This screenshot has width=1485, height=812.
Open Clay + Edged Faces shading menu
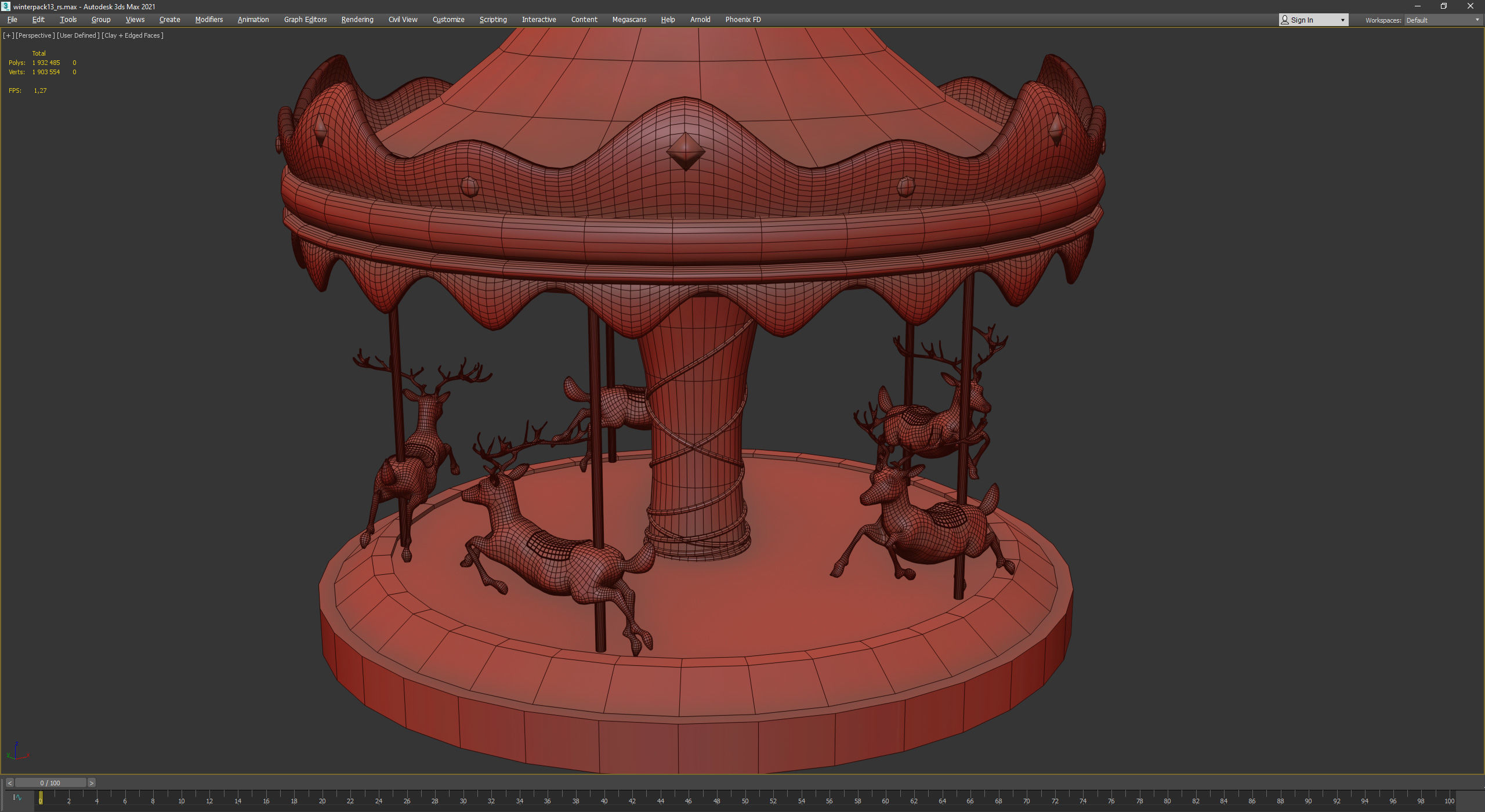(132, 35)
